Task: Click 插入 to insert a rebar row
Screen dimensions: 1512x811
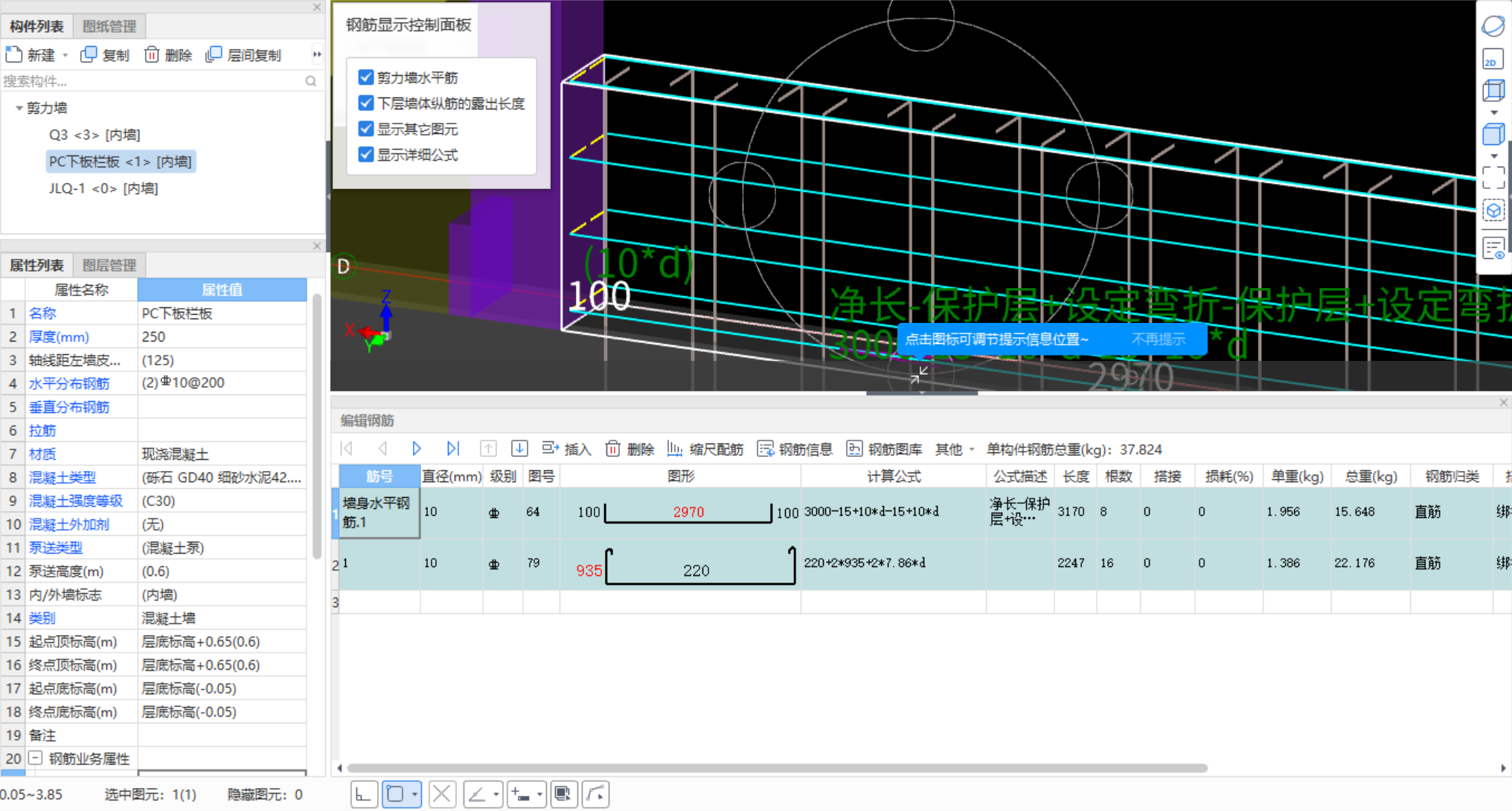Action: (x=566, y=449)
